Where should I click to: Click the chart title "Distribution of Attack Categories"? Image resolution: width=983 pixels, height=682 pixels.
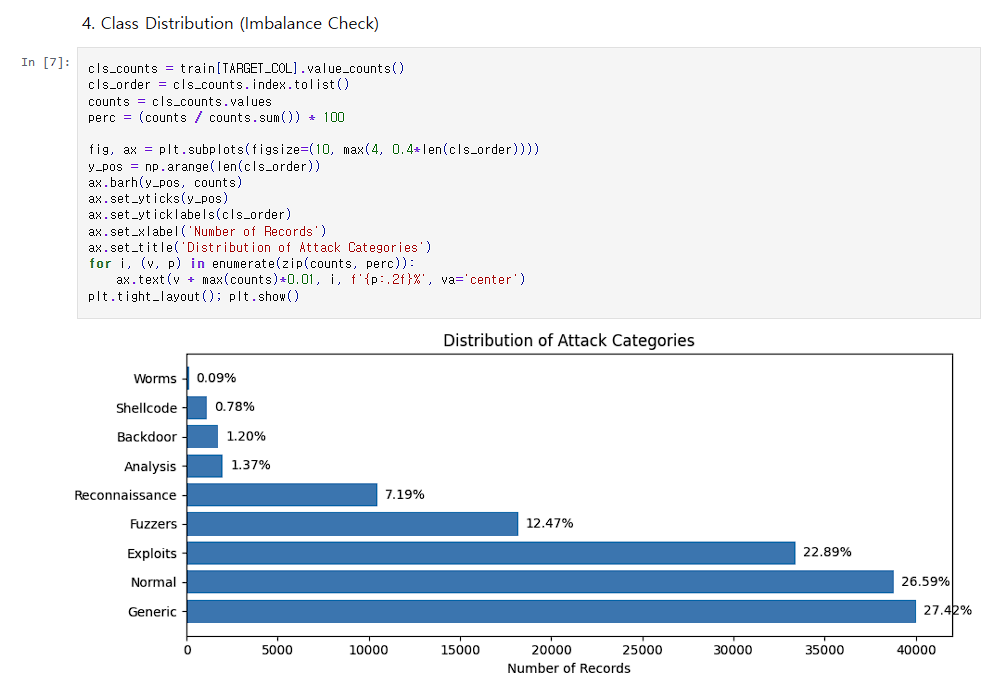(568, 340)
